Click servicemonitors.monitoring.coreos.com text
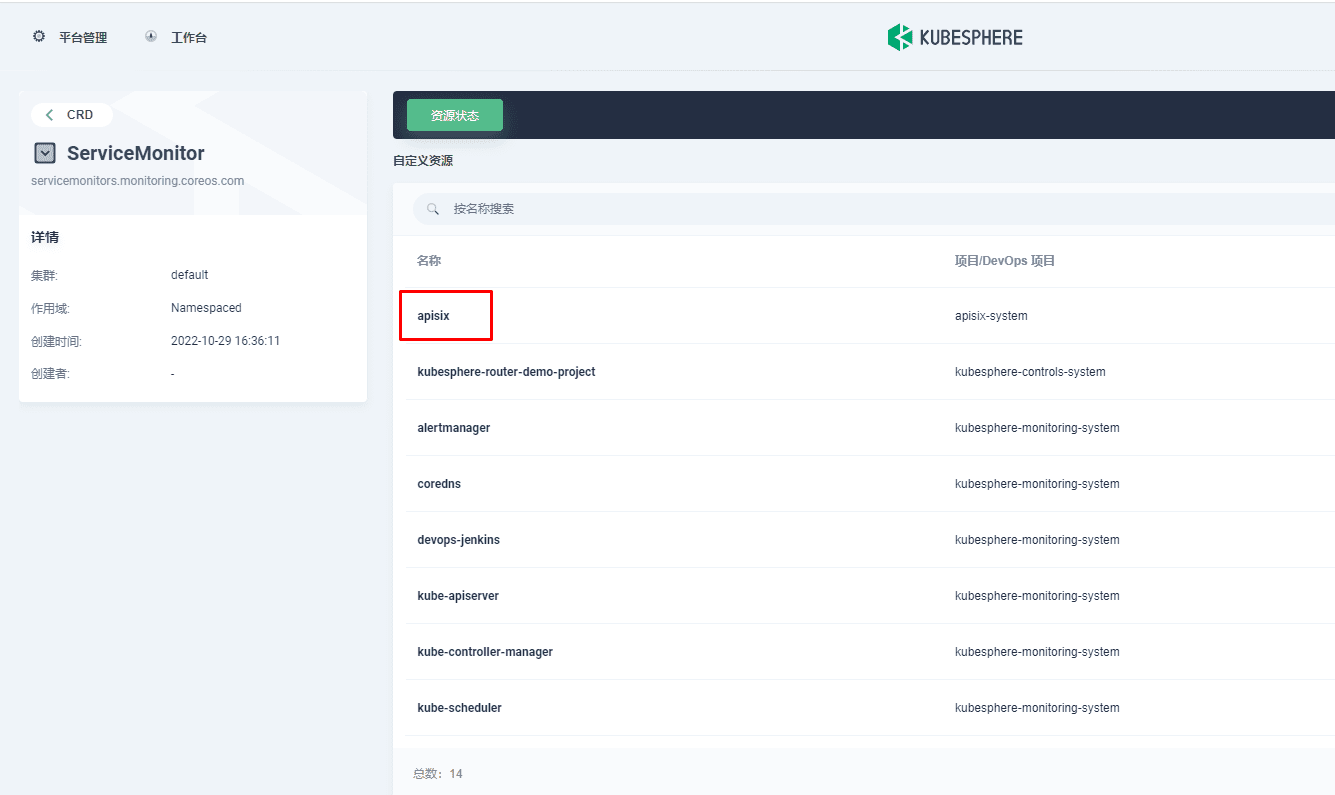This screenshot has height=795, width=1335. (x=138, y=181)
